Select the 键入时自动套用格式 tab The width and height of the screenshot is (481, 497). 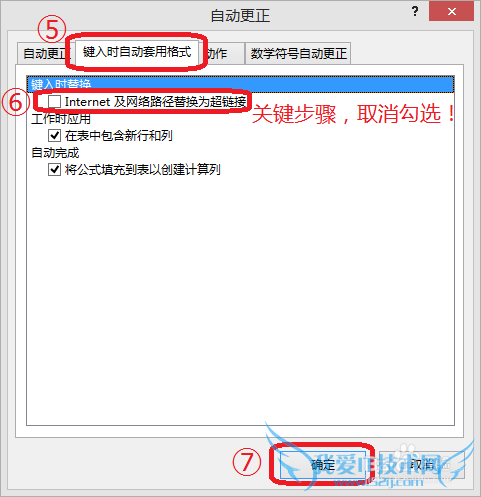pos(137,52)
